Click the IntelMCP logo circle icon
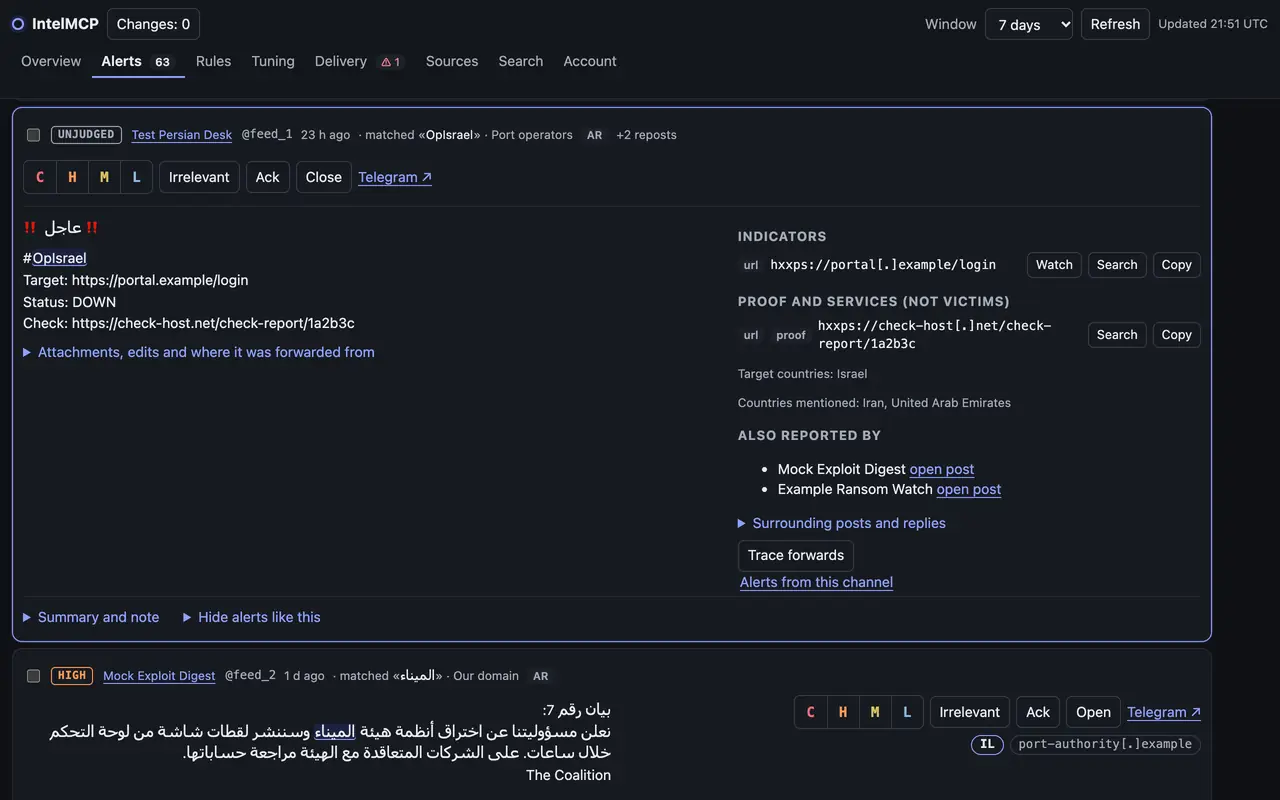 click(18, 24)
